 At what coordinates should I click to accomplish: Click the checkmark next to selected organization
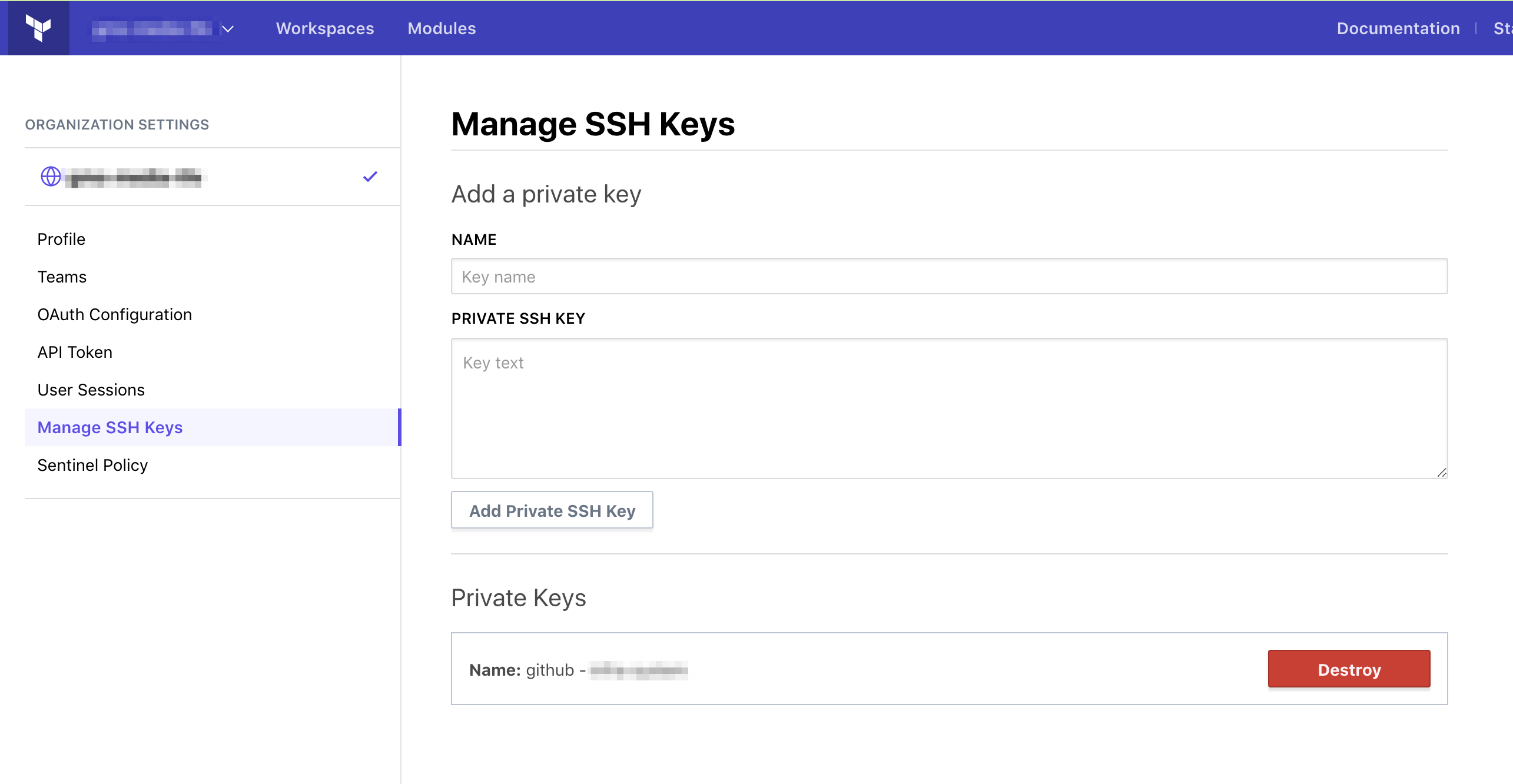coord(370,177)
